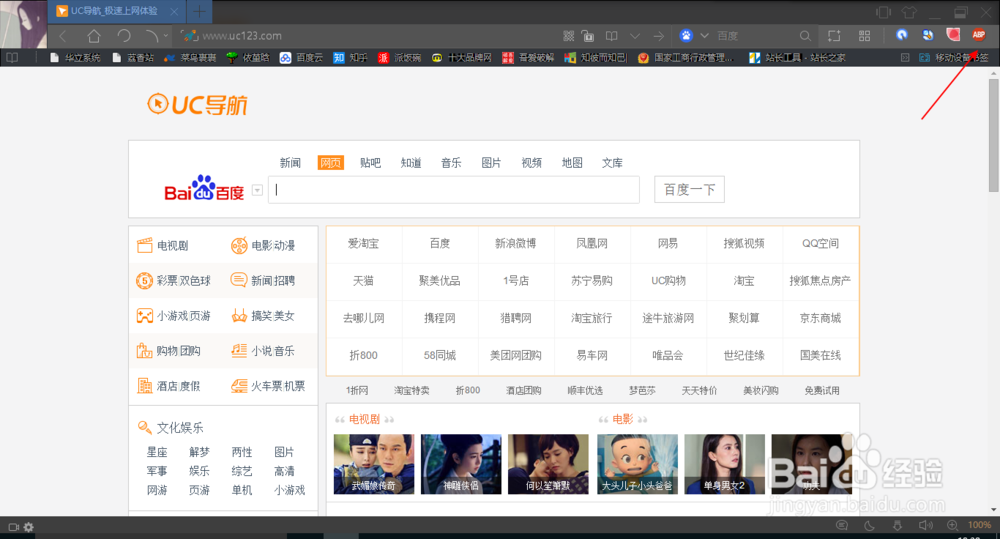Click the download arrow in status bar
Viewport: 1000px width, 539px height.
click(897, 526)
